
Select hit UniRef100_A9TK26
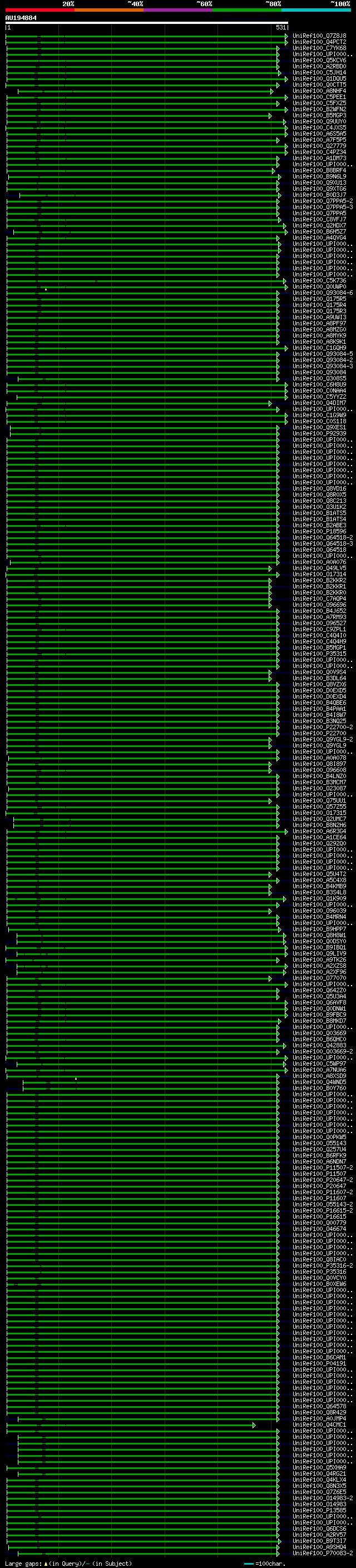coord(319,960)
